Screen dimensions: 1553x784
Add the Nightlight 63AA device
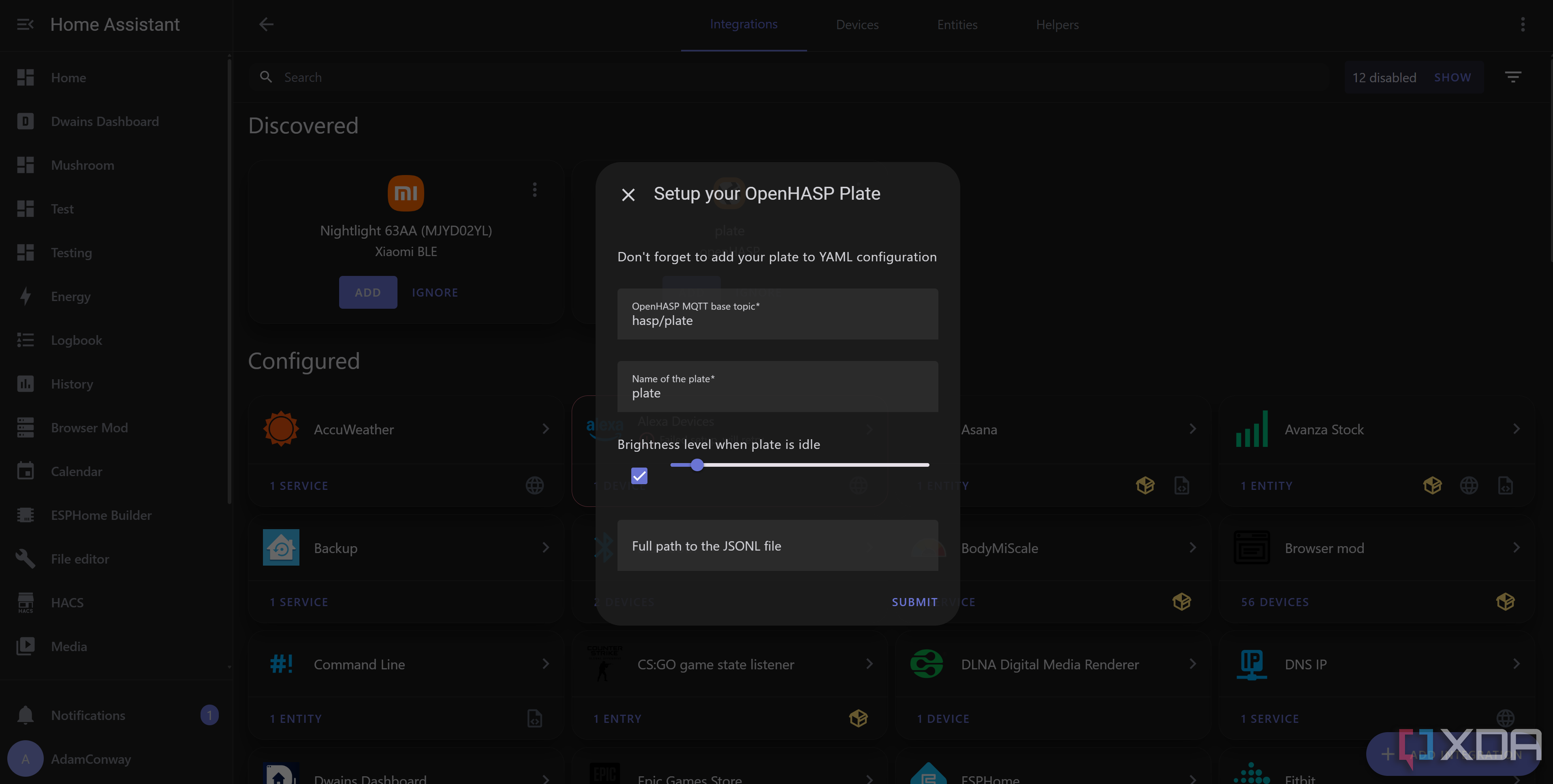tap(368, 293)
